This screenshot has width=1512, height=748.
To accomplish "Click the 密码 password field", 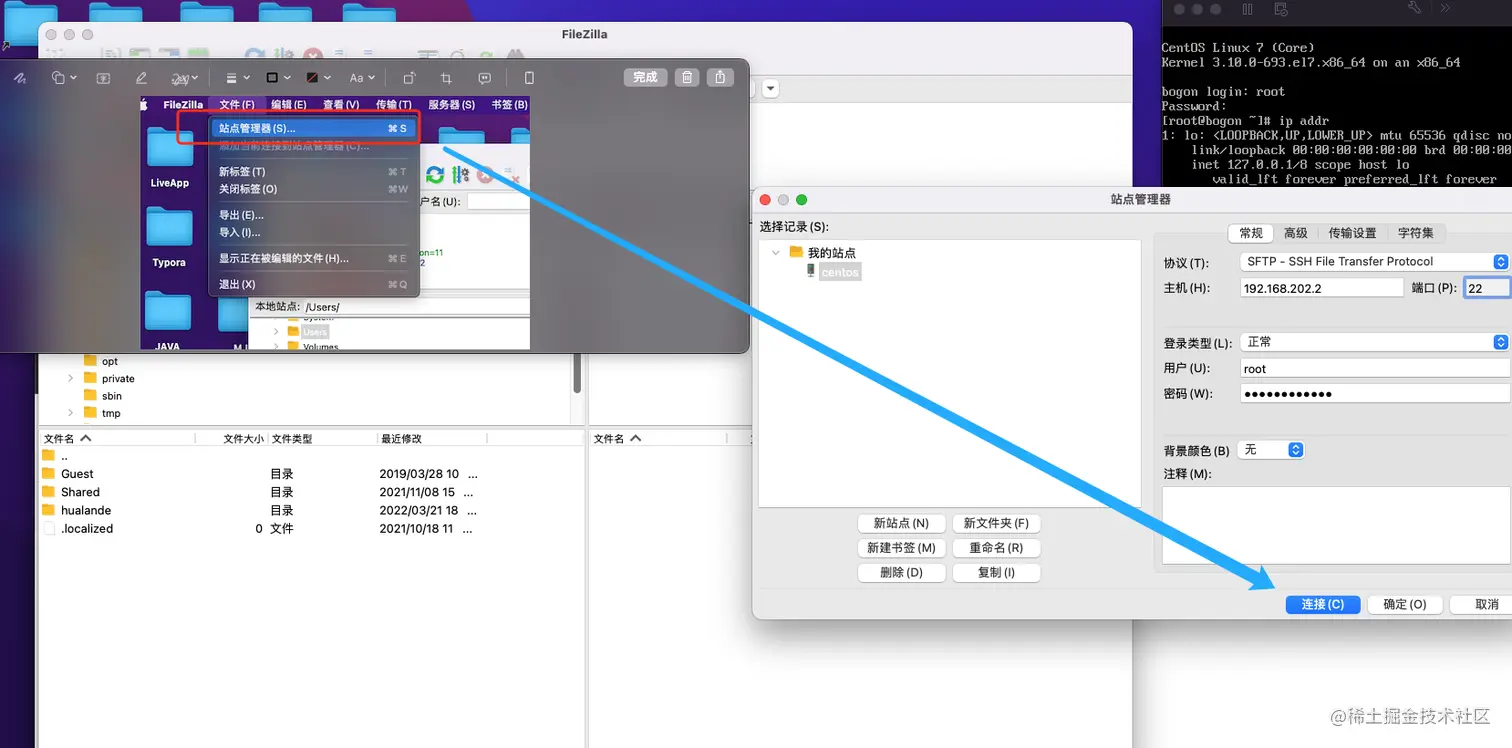I will click(1375, 394).
